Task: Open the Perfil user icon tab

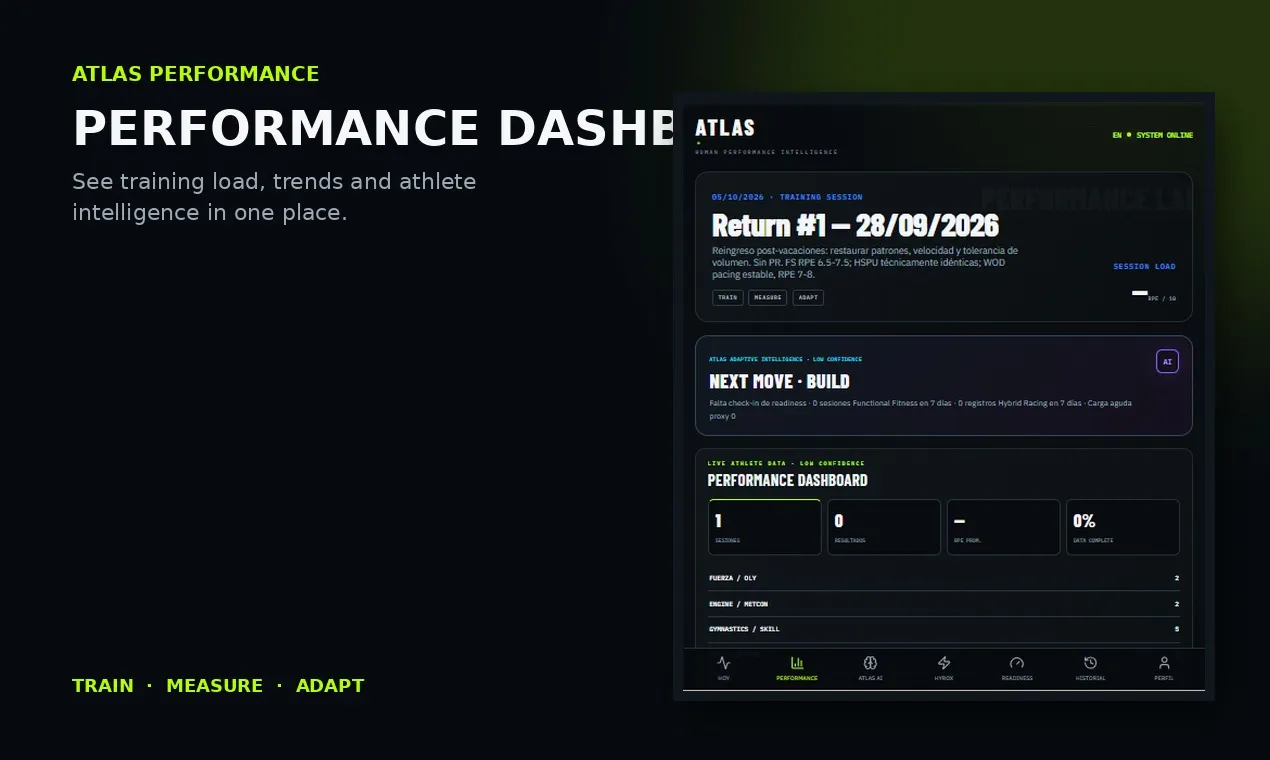Action: 1164,668
